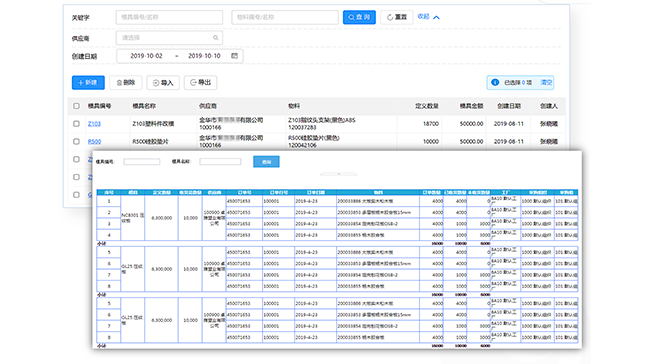Click 模具编号 input in report window
The height and width of the screenshot is (364, 648).
click(142, 162)
